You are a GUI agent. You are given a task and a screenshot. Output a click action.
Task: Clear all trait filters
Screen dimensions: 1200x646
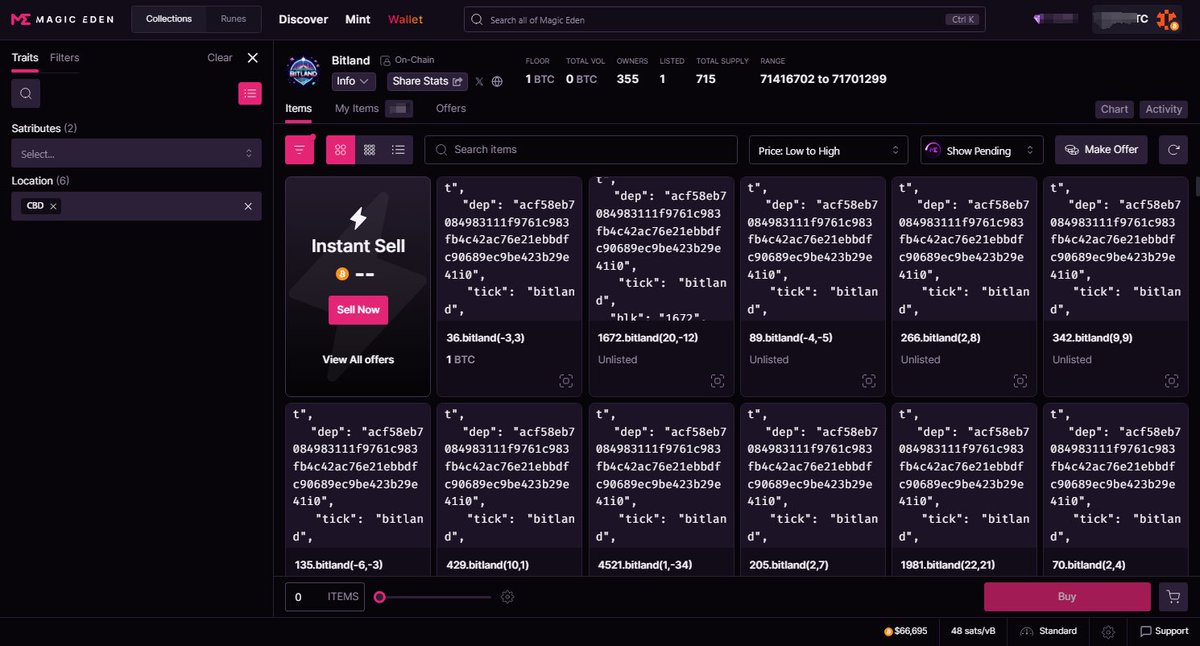click(x=220, y=58)
